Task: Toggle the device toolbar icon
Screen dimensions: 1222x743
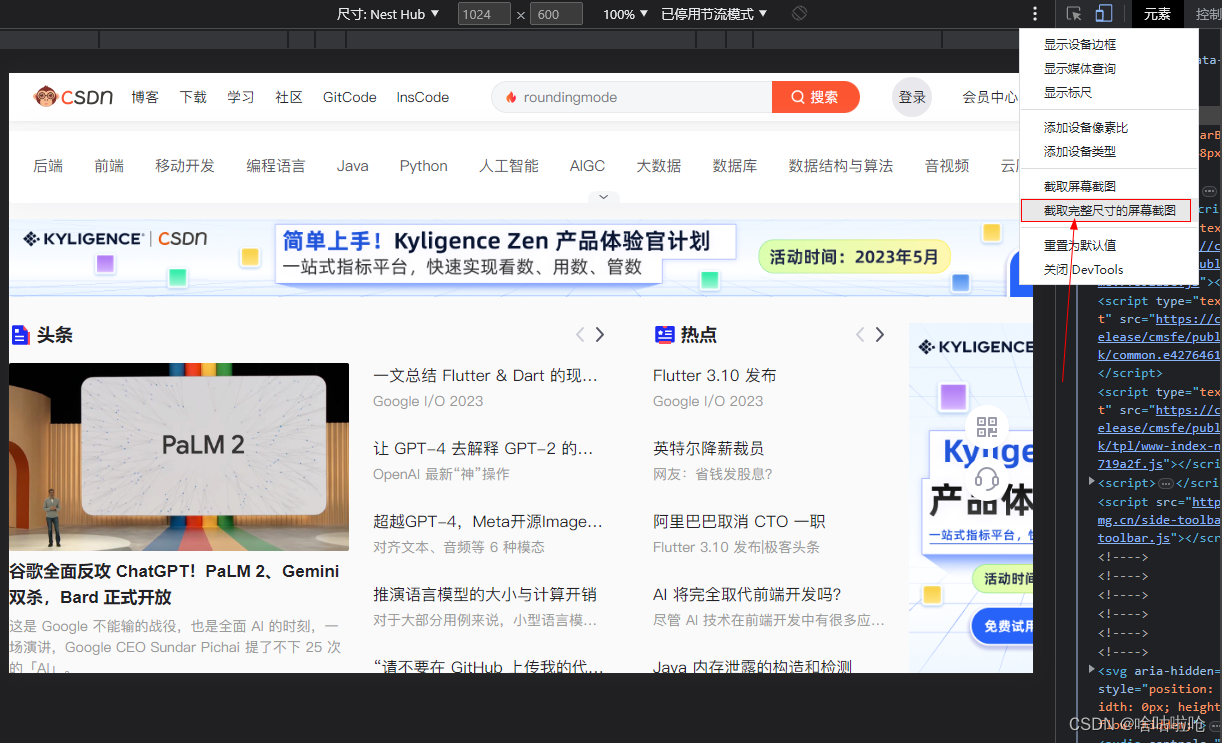Action: tap(1103, 14)
